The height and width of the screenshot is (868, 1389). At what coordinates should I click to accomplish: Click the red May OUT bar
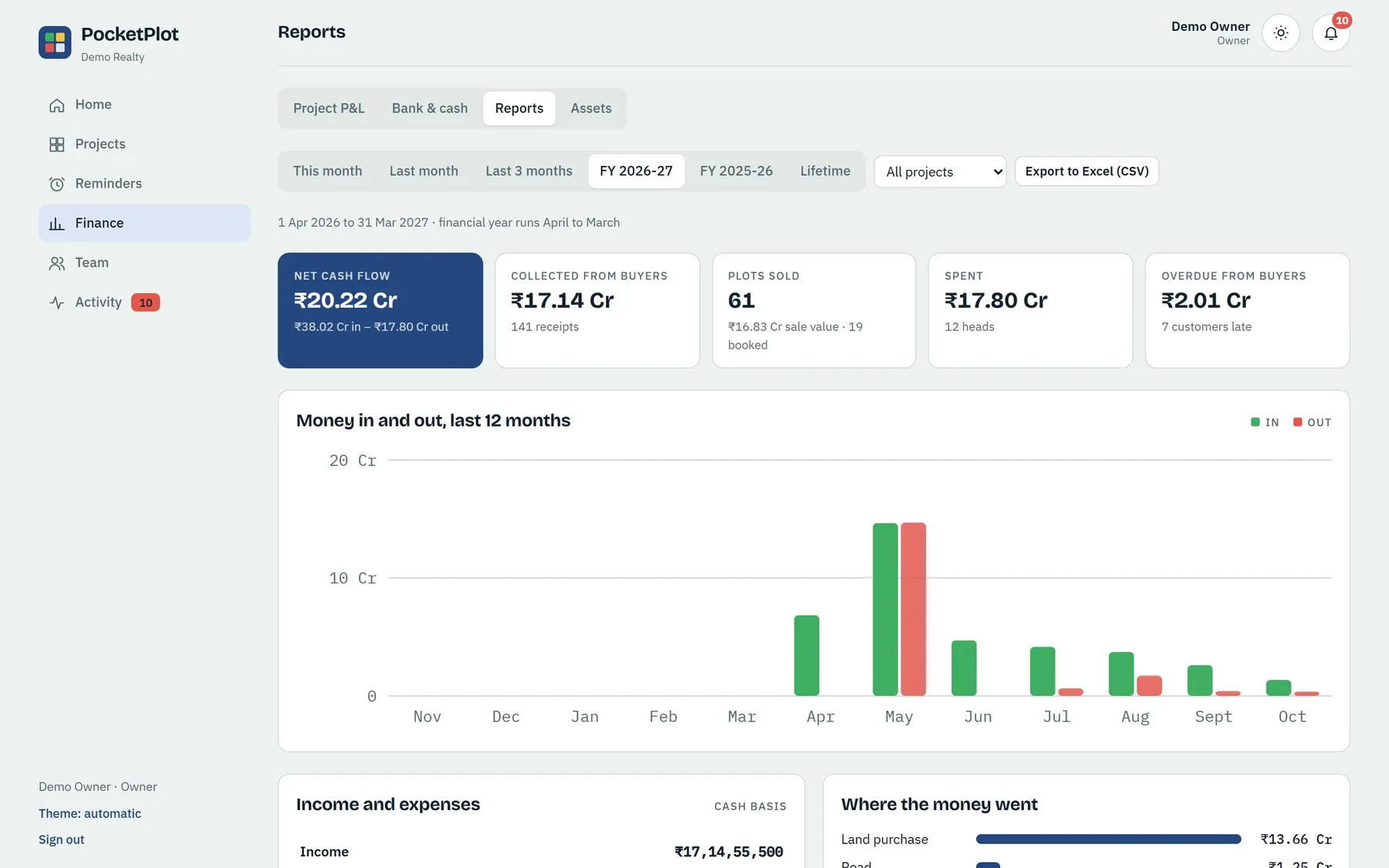pyautogui.click(x=914, y=610)
